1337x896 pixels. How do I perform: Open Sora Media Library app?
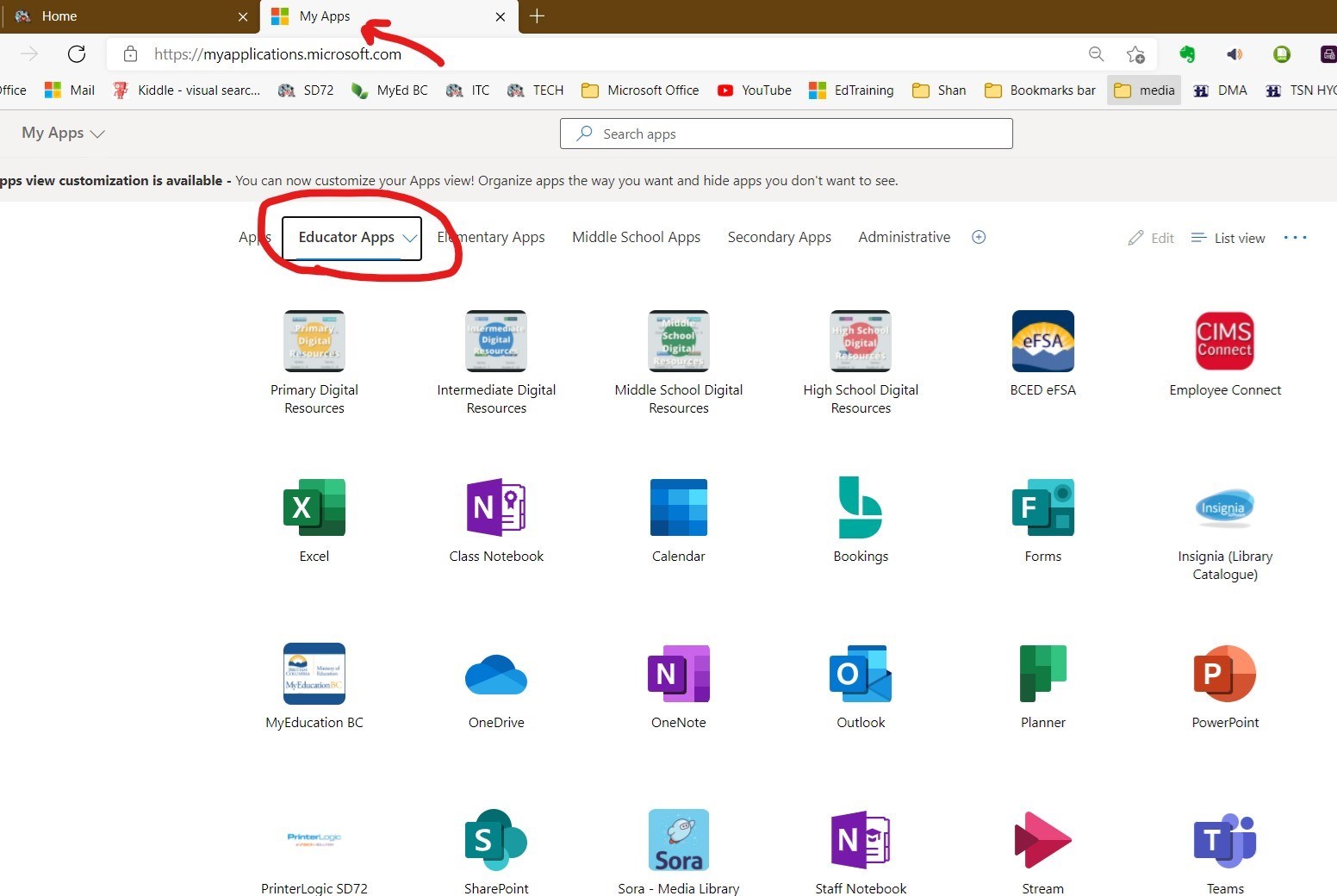679,840
